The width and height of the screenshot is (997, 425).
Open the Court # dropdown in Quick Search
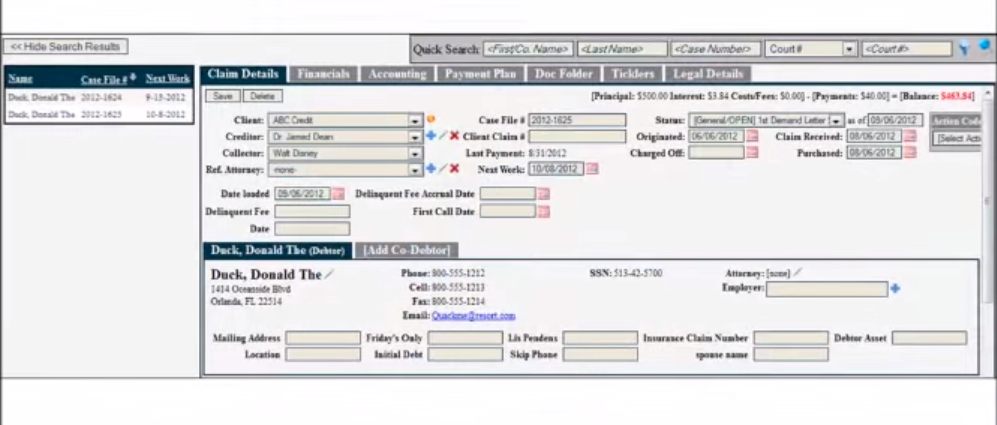point(850,49)
